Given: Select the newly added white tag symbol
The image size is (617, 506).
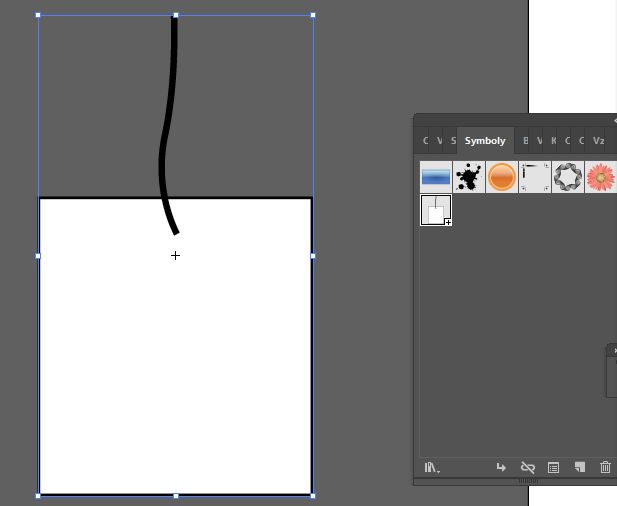Looking at the screenshot, I should coord(436,210).
